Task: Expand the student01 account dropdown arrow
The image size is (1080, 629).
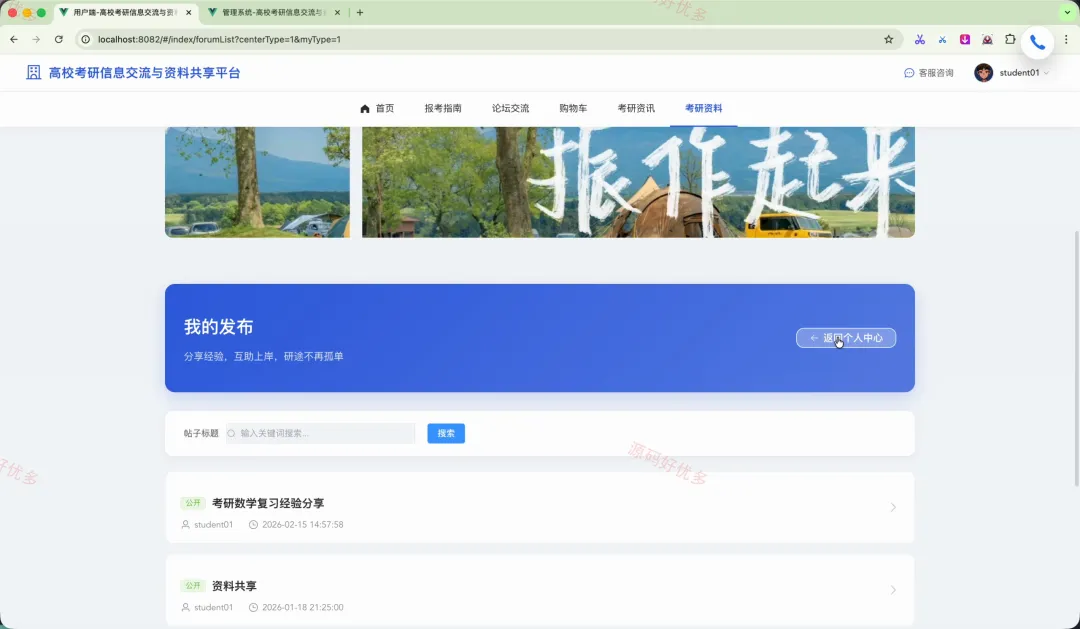Action: click(1046, 73)
